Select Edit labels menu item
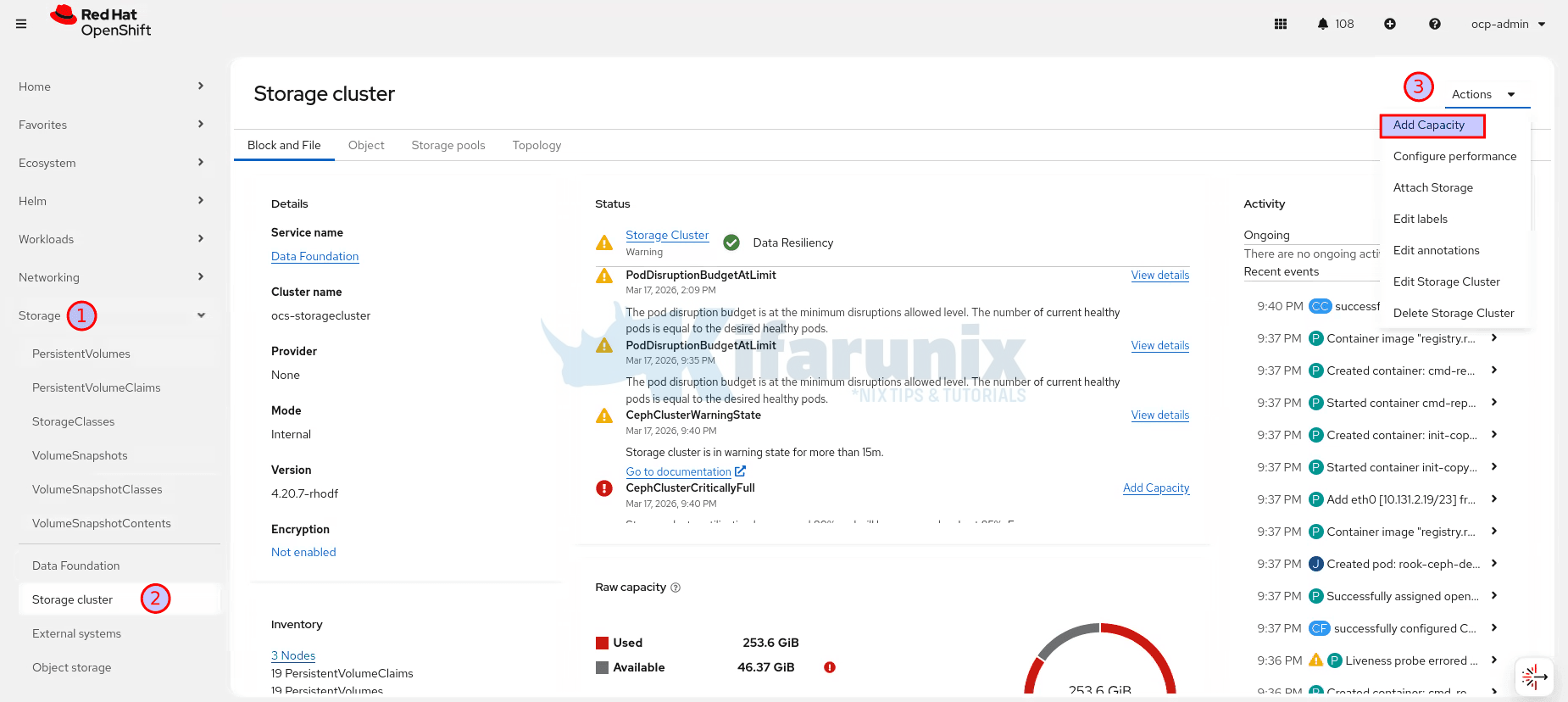1568x702 pixels. tap(1454, 219)
